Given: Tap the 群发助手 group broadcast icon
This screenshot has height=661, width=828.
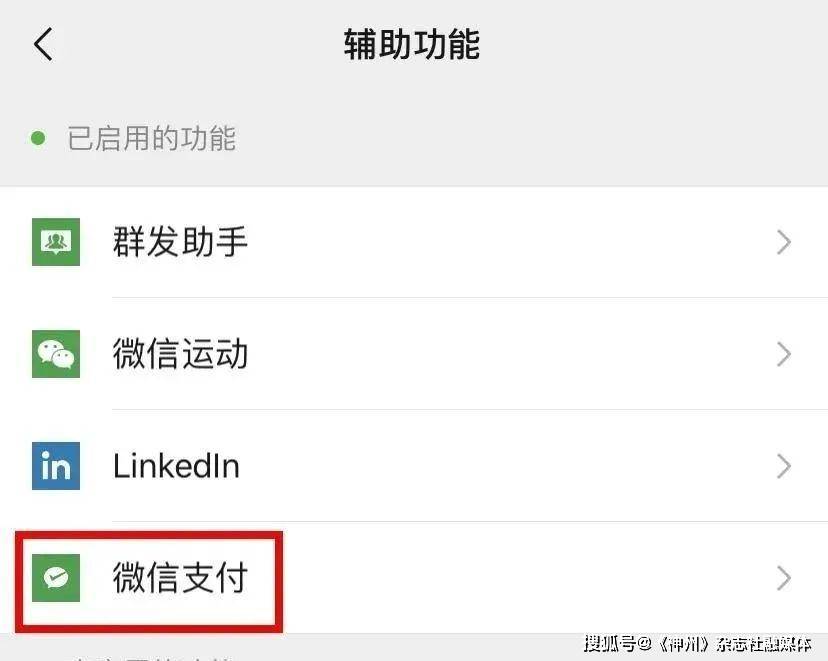Looking at the screenshot, I should 56,242.
